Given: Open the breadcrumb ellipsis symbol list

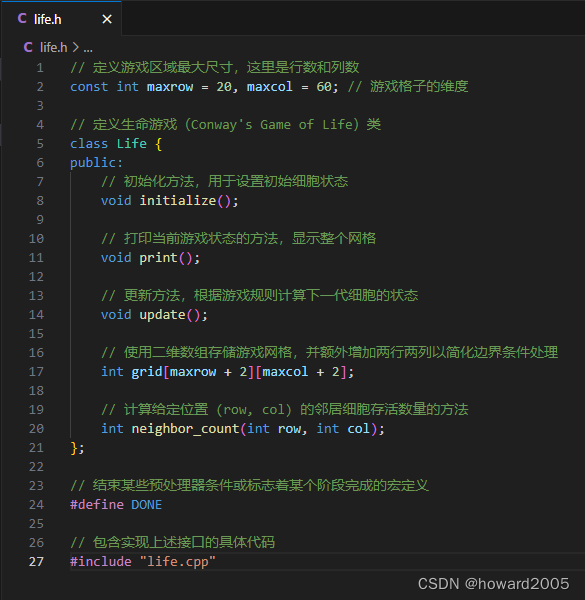Looking at the screenshot, I should click(x=88, y=48).
